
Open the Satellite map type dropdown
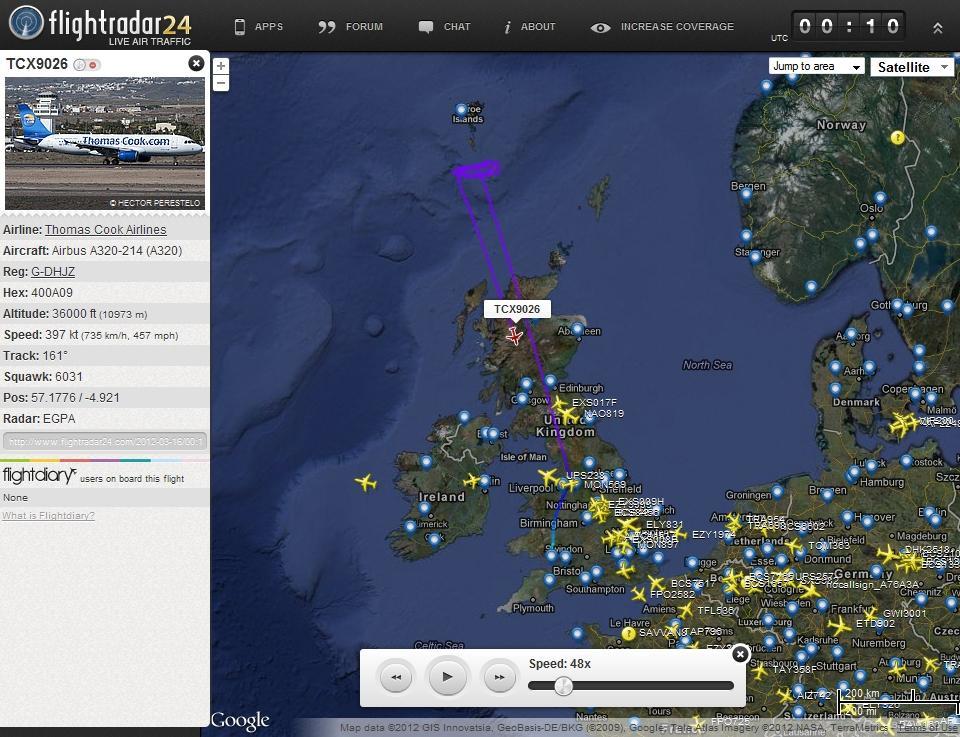(912, 67)
